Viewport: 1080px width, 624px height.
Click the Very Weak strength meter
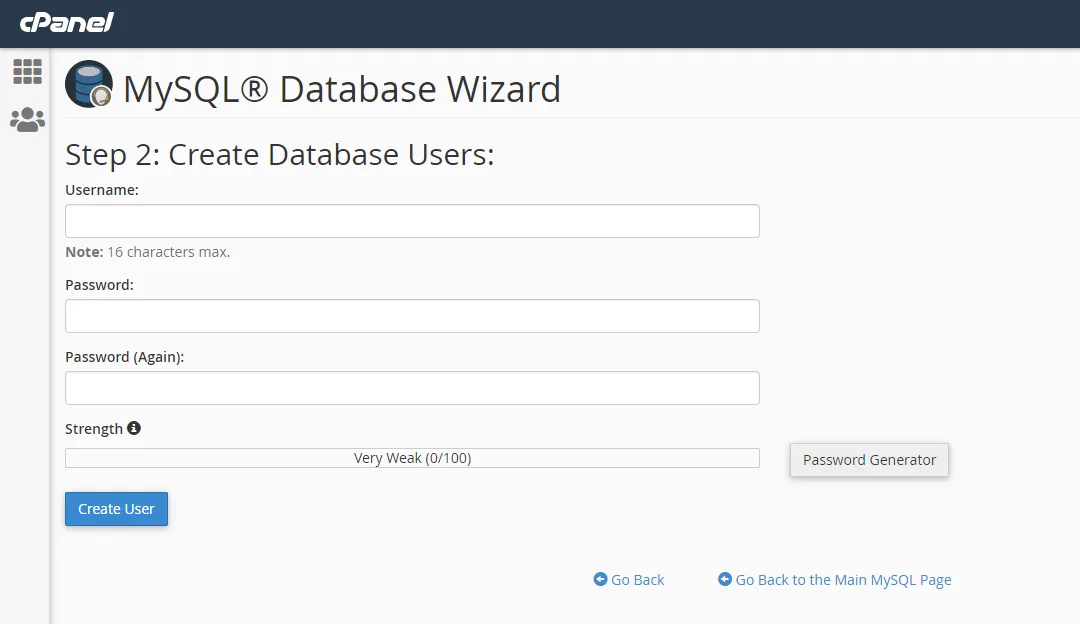tap(412, 458)
